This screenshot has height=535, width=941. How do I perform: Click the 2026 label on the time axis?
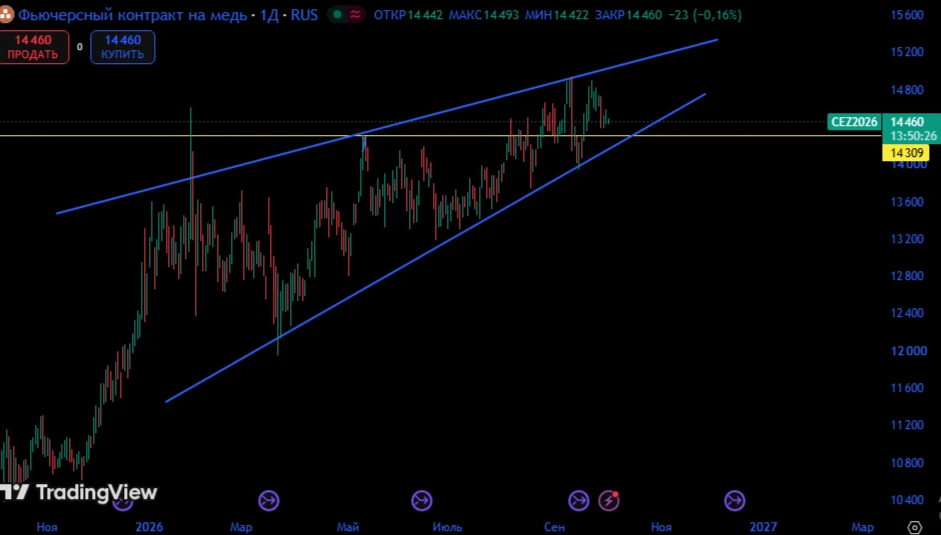(x=149, y=527)
